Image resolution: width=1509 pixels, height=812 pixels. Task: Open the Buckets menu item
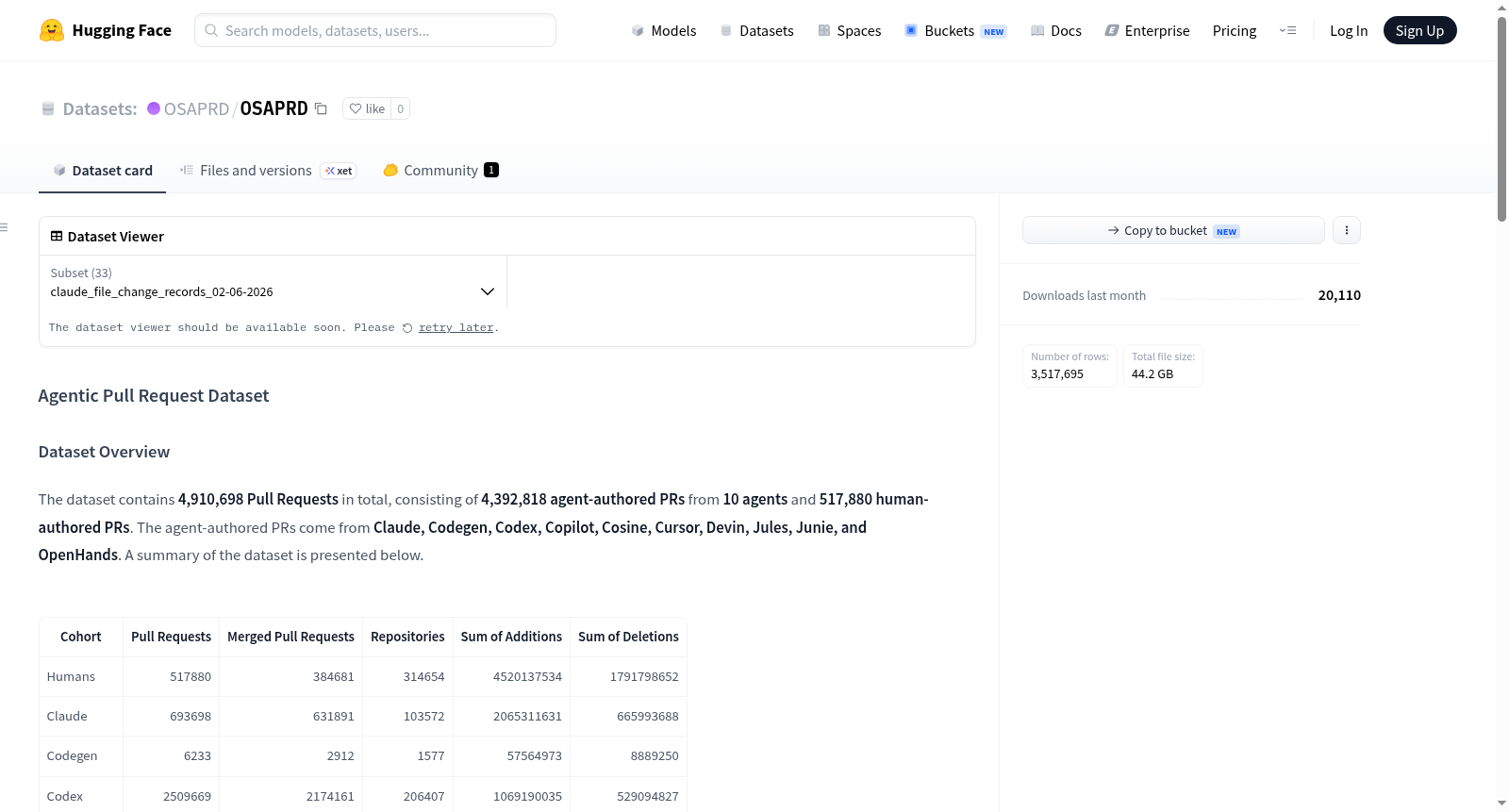(955, 30)
